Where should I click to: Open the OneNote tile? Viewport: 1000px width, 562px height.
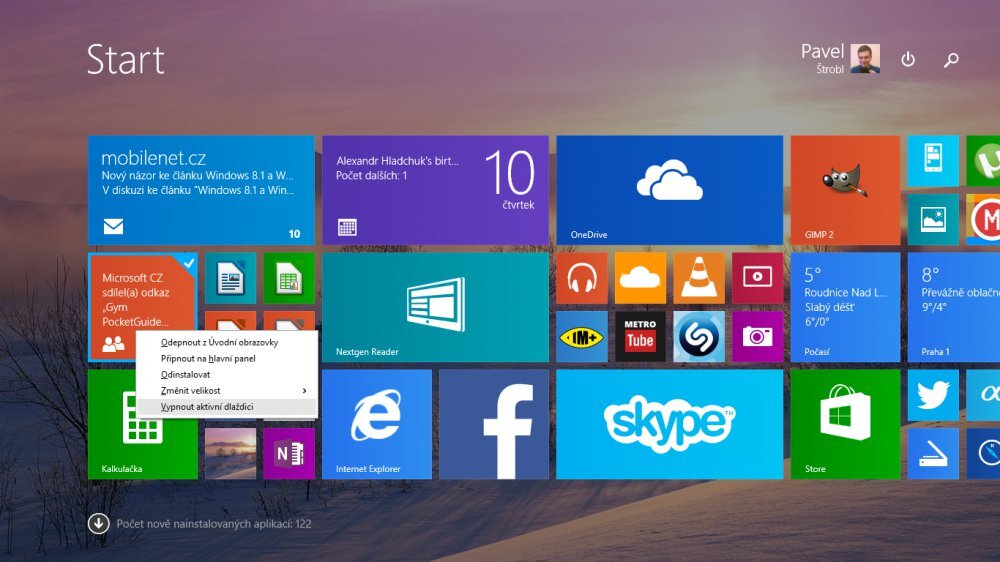coord(289,454)
